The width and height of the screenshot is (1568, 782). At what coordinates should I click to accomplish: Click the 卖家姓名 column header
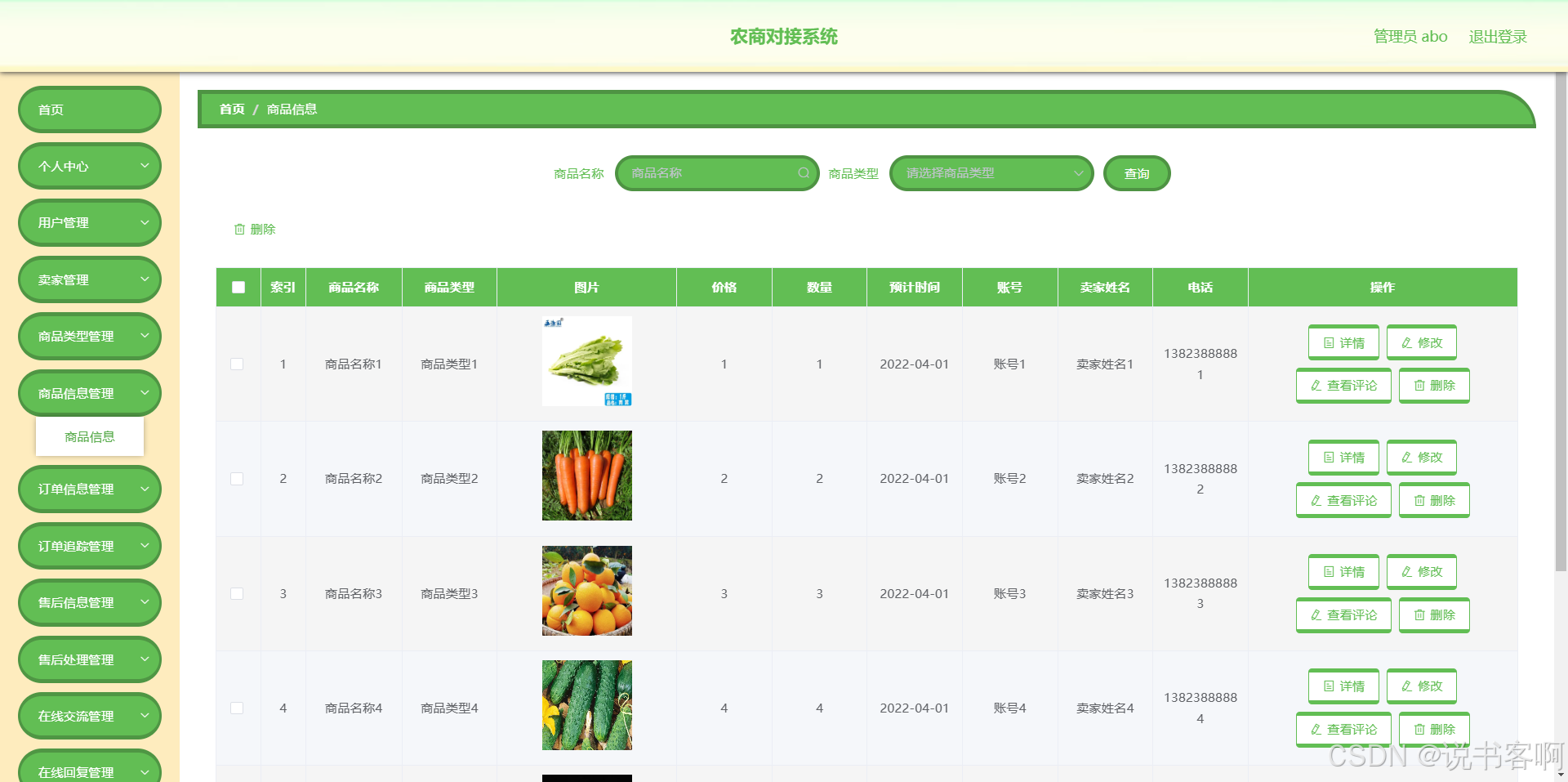point(1105,288)
